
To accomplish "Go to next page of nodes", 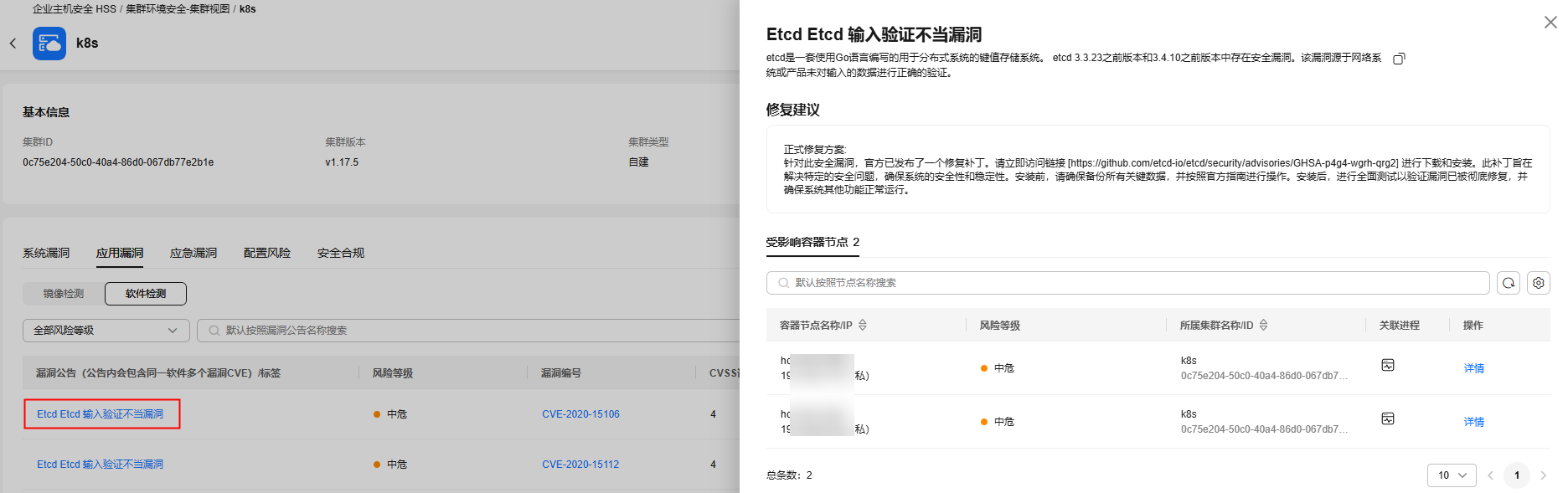I will click(x=1543, y=475).
